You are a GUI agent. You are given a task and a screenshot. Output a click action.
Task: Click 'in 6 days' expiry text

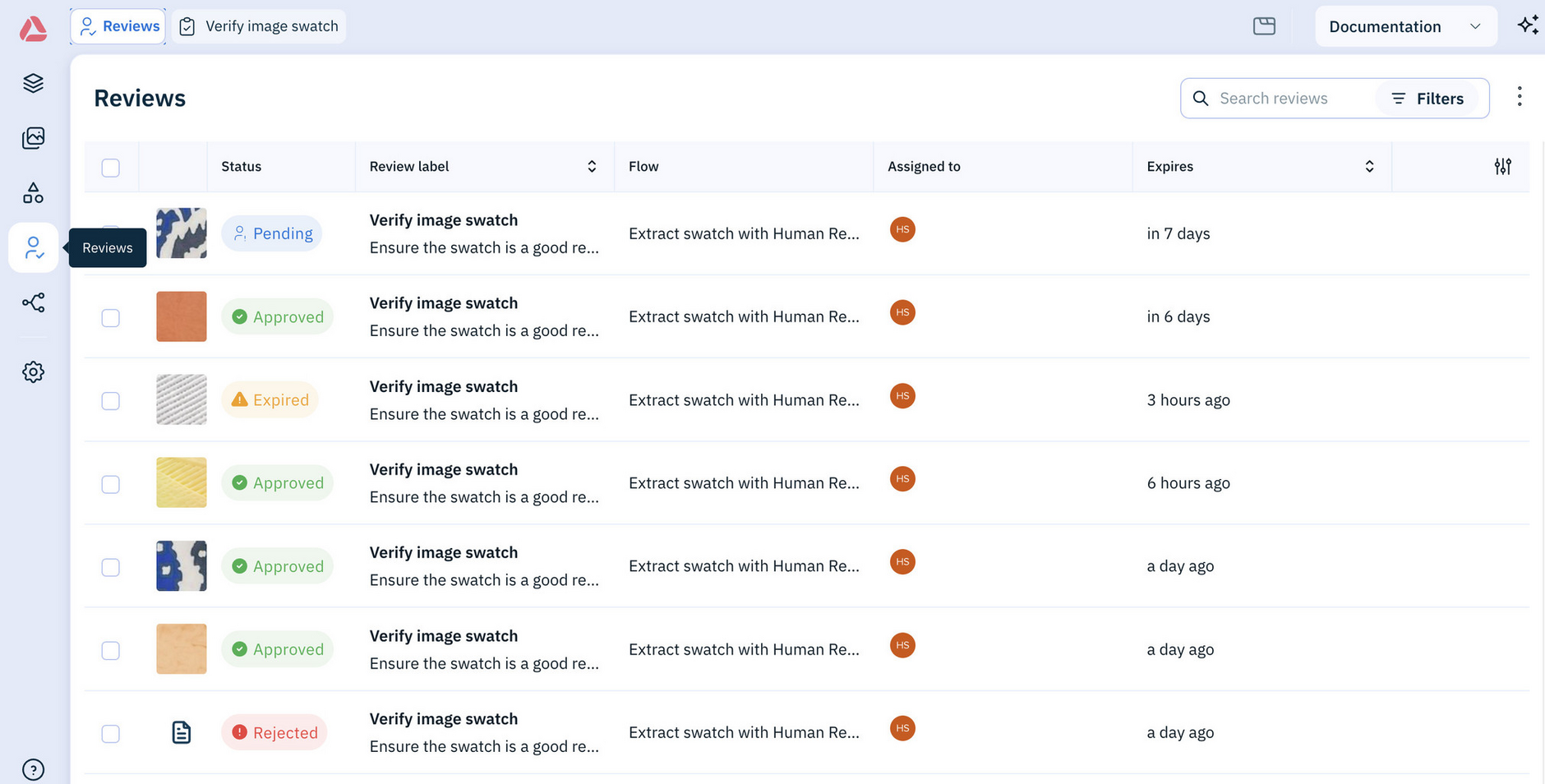pos(1178,316)
